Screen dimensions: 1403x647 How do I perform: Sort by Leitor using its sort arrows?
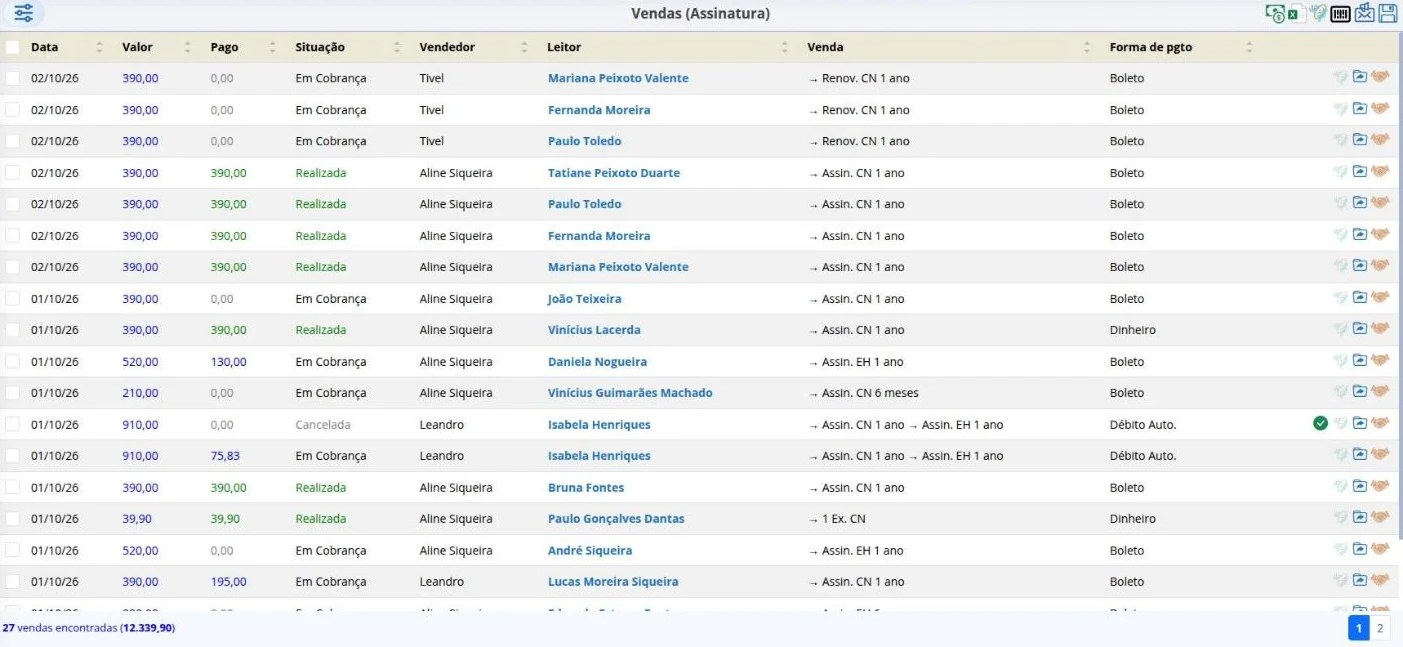[x=785, y=47]
